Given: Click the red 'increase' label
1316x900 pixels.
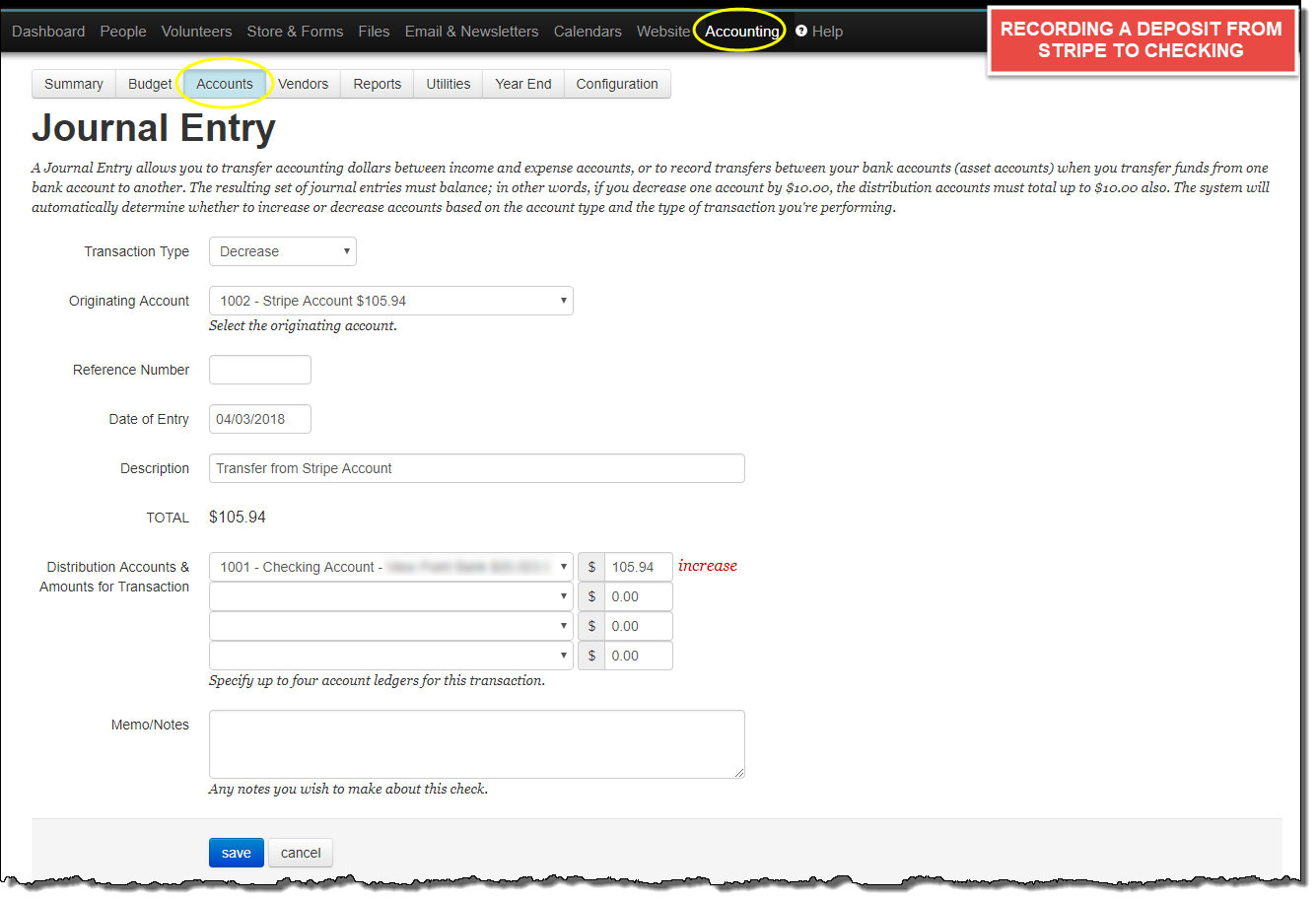Looking at the screenshot, I should click(708, 566).
